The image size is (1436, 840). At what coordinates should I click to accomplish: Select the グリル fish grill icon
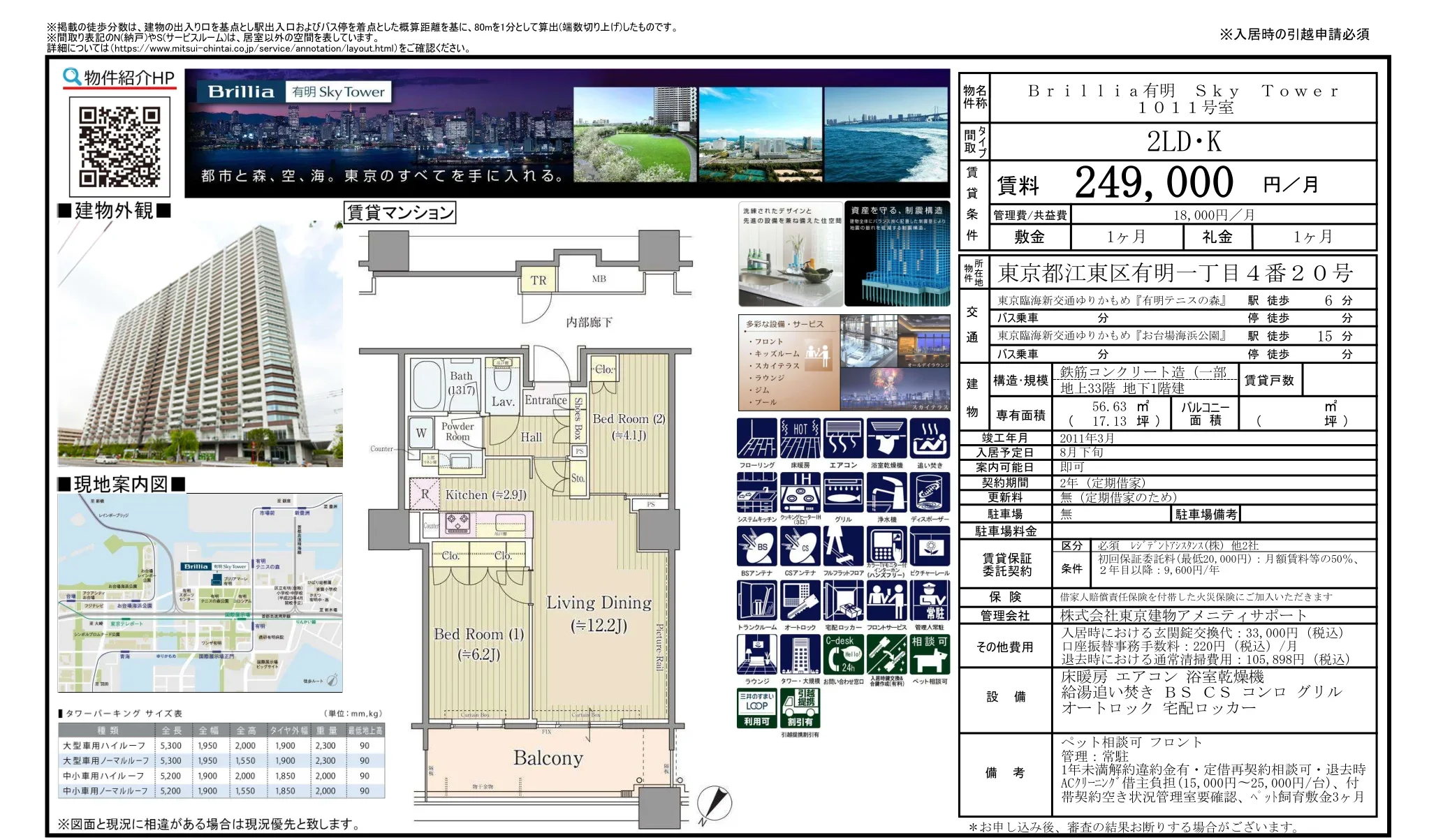point(844,493)
